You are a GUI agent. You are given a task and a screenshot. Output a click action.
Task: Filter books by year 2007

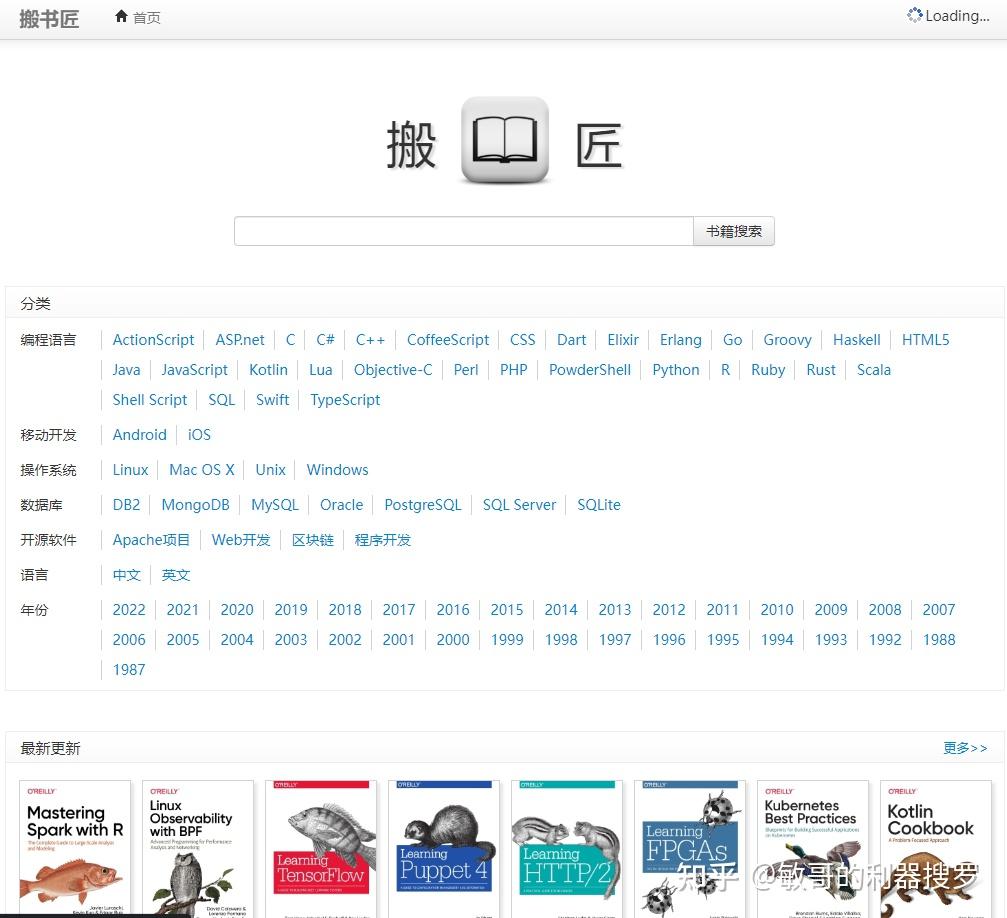click(938, 610)
